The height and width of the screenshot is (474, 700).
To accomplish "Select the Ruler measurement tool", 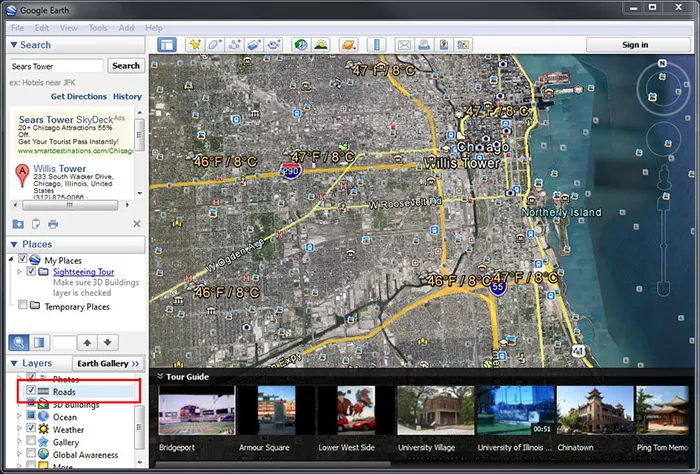I will (x=376, y=45).
